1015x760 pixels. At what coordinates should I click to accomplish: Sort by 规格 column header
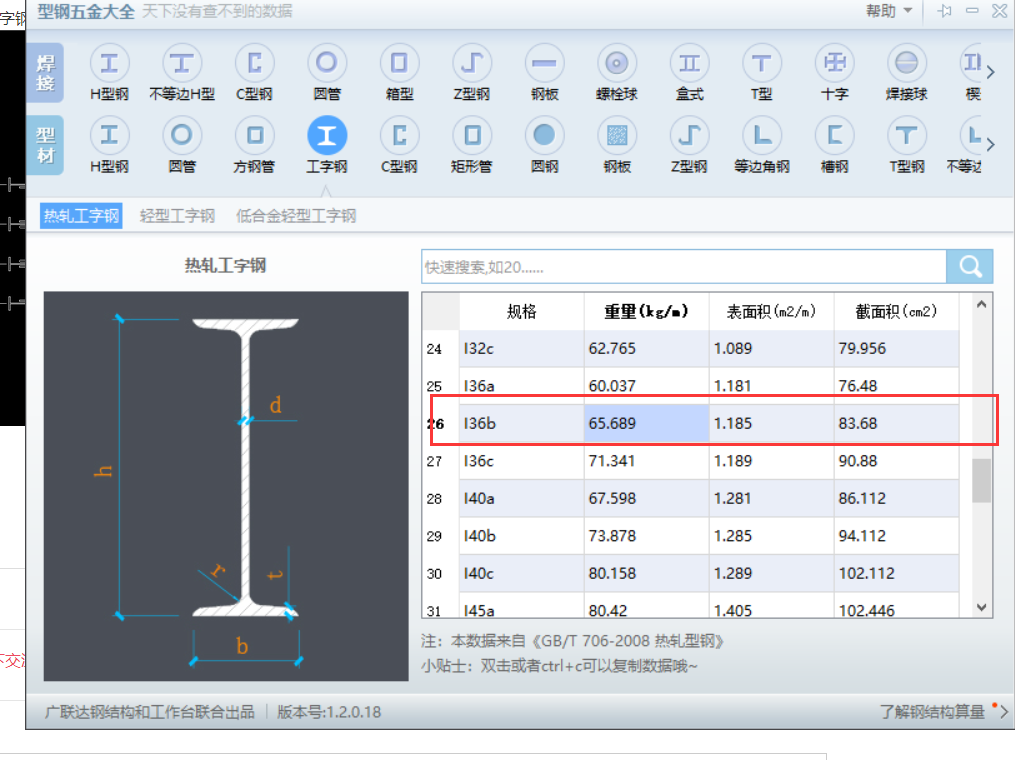522,311
